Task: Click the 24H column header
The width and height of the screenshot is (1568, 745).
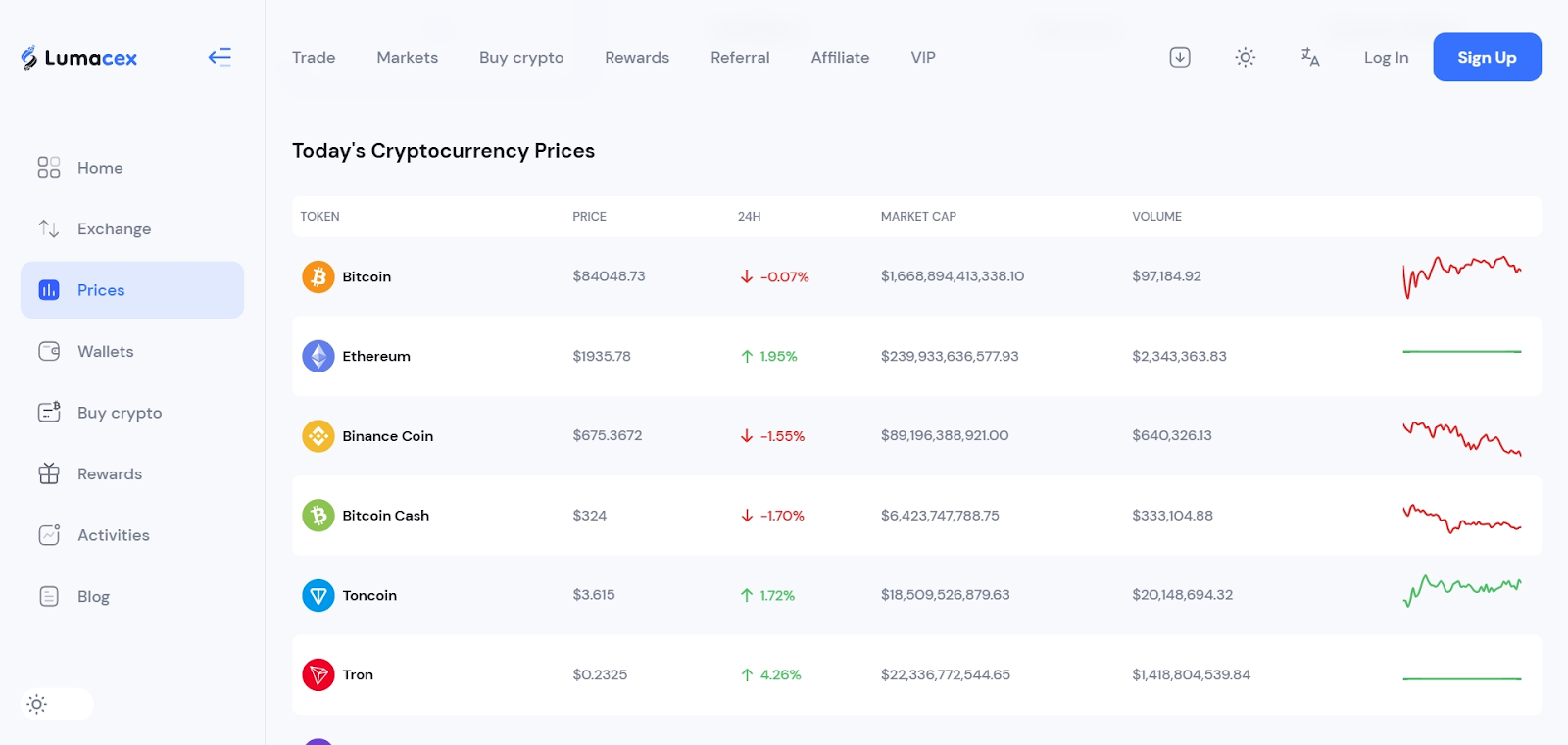Action: [749, 217]
